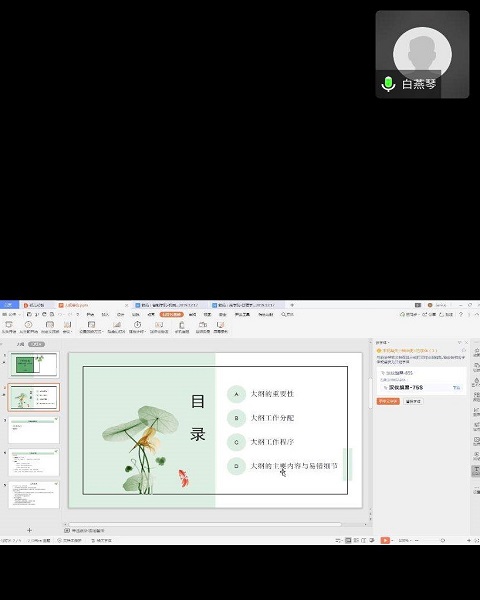This screenshot has height=600, width=480.
Task: Open the font pane options arrow beside close
Action: (x=460, y=342)
